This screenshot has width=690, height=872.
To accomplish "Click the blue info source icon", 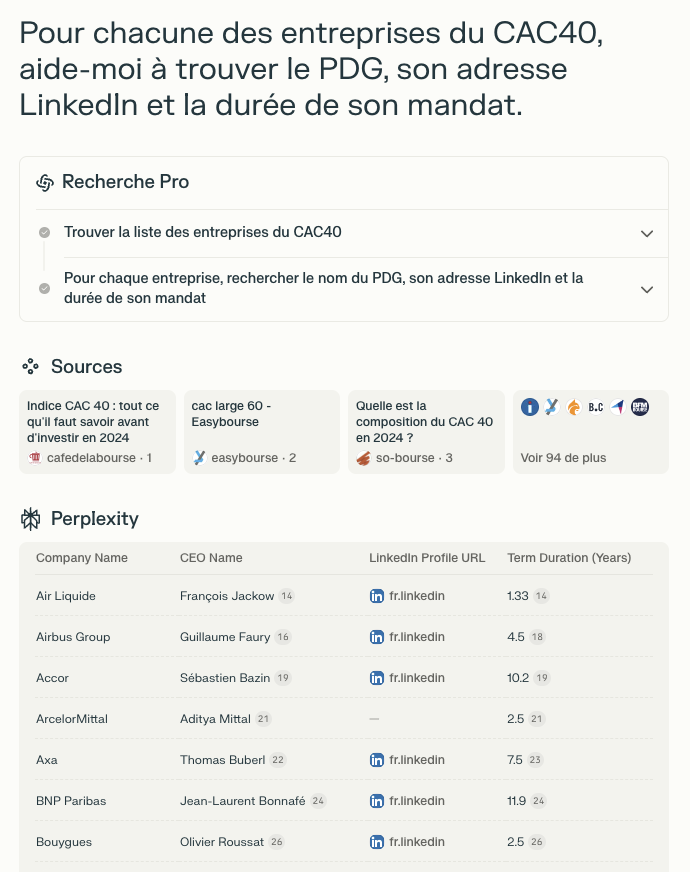I will click(528, 407).
